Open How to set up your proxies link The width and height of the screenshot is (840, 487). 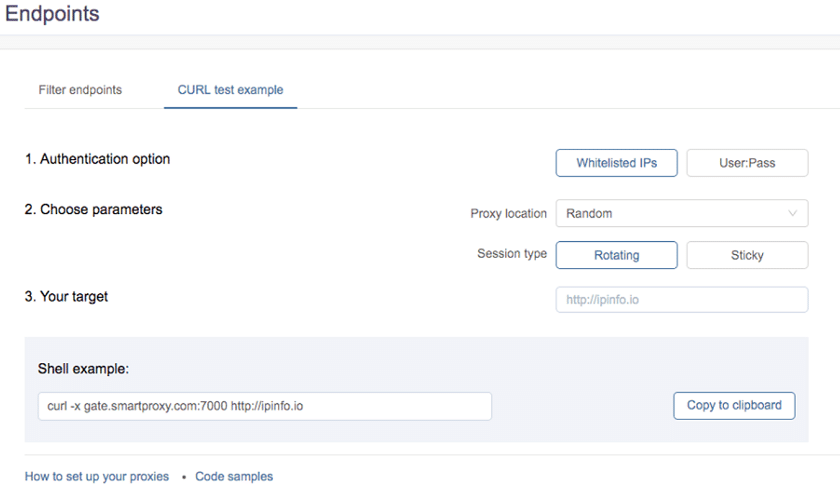point(97,477)
